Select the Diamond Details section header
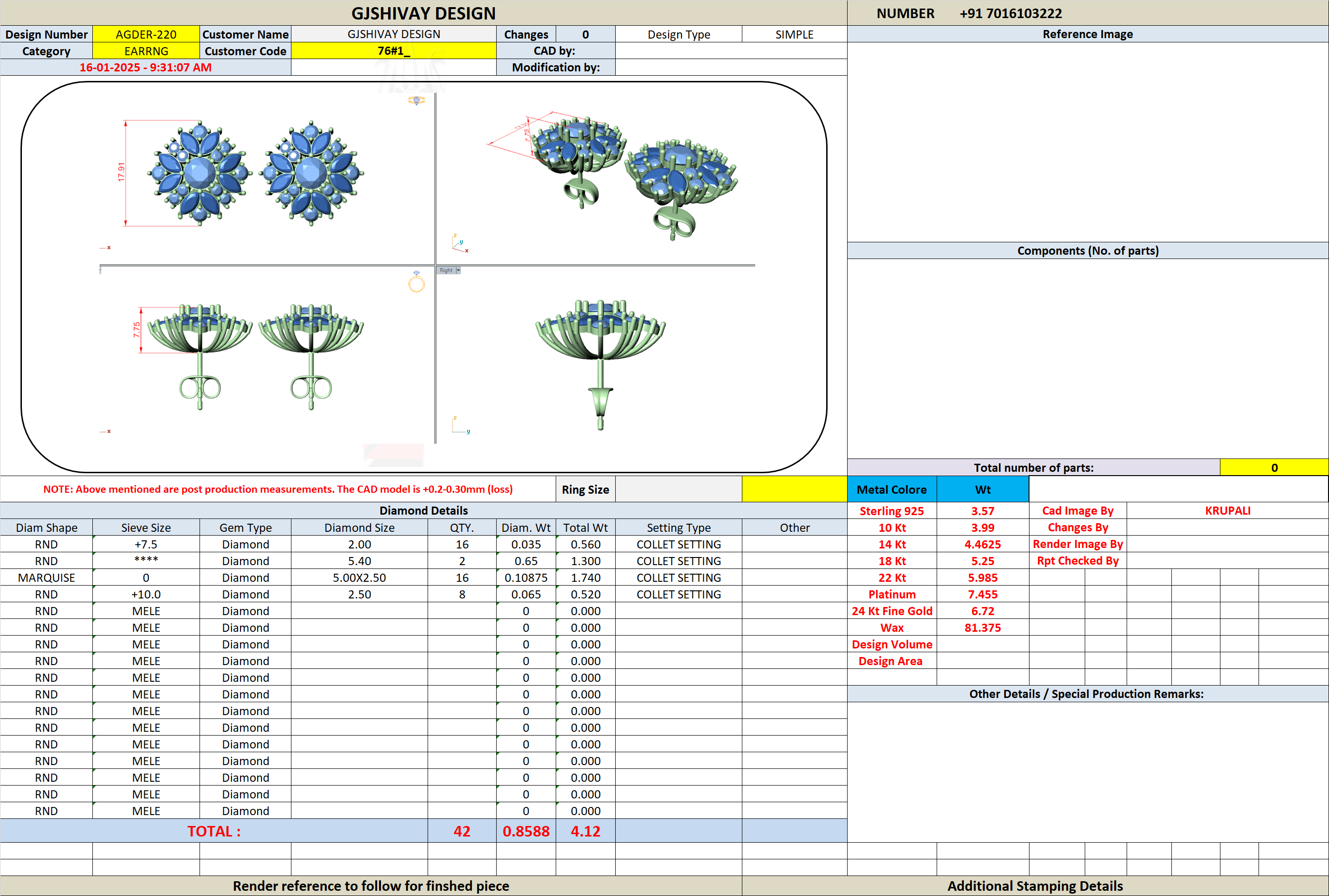Image resolution: width=1329 pixels, height=896 pixels. point(423,510)
